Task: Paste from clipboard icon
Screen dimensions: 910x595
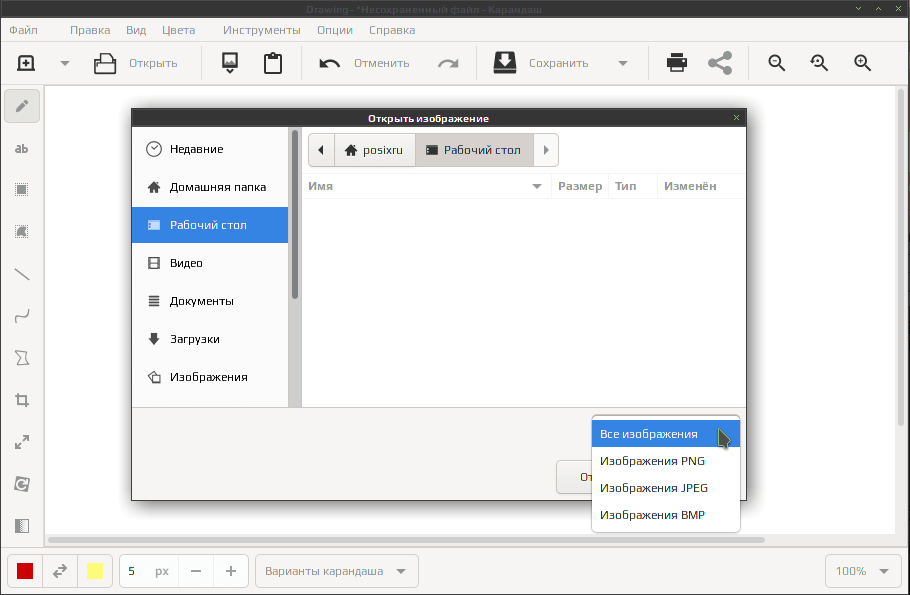Action: tap(273, 63)
